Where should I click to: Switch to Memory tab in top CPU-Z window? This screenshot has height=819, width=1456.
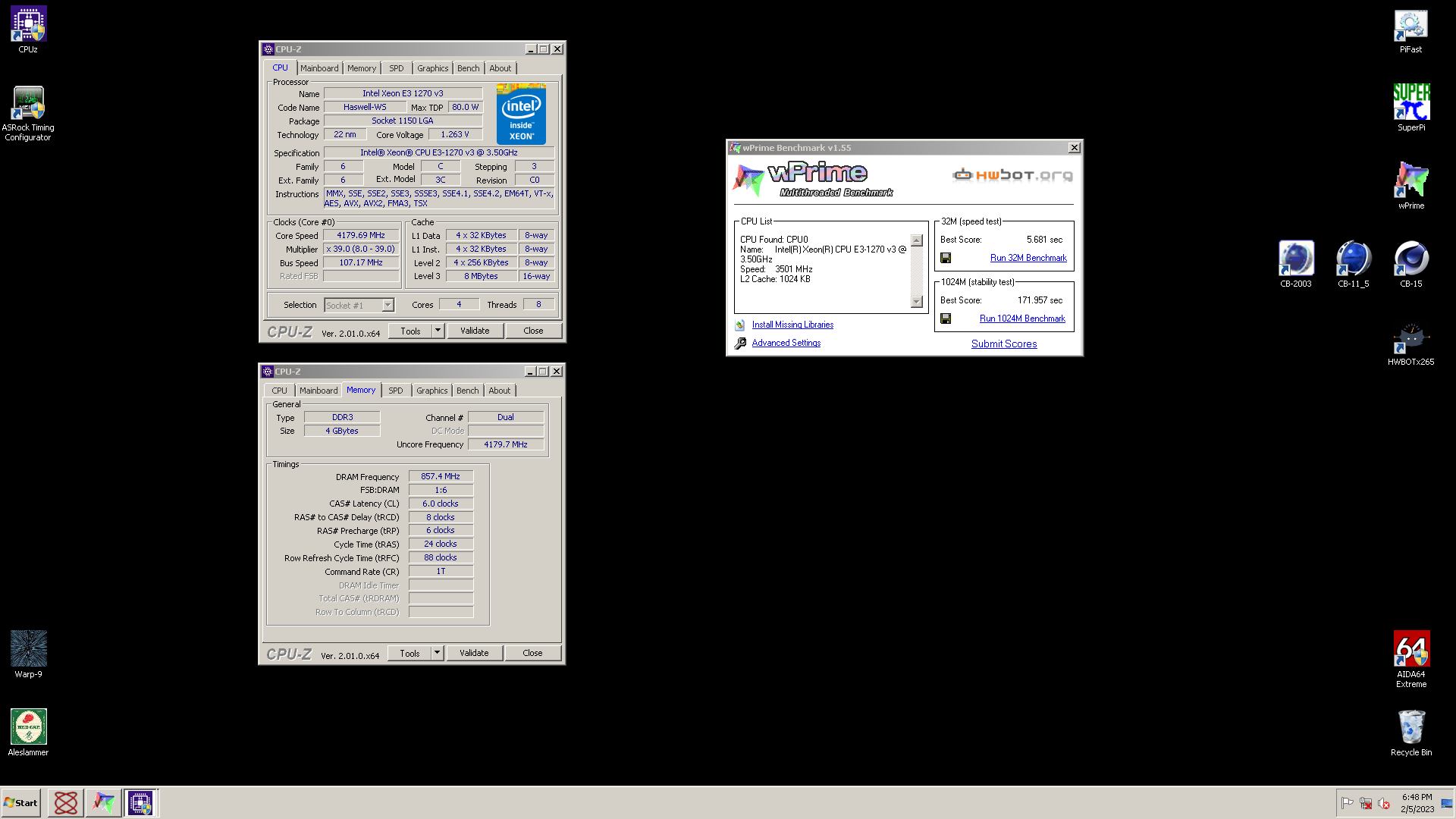point(362,68)
